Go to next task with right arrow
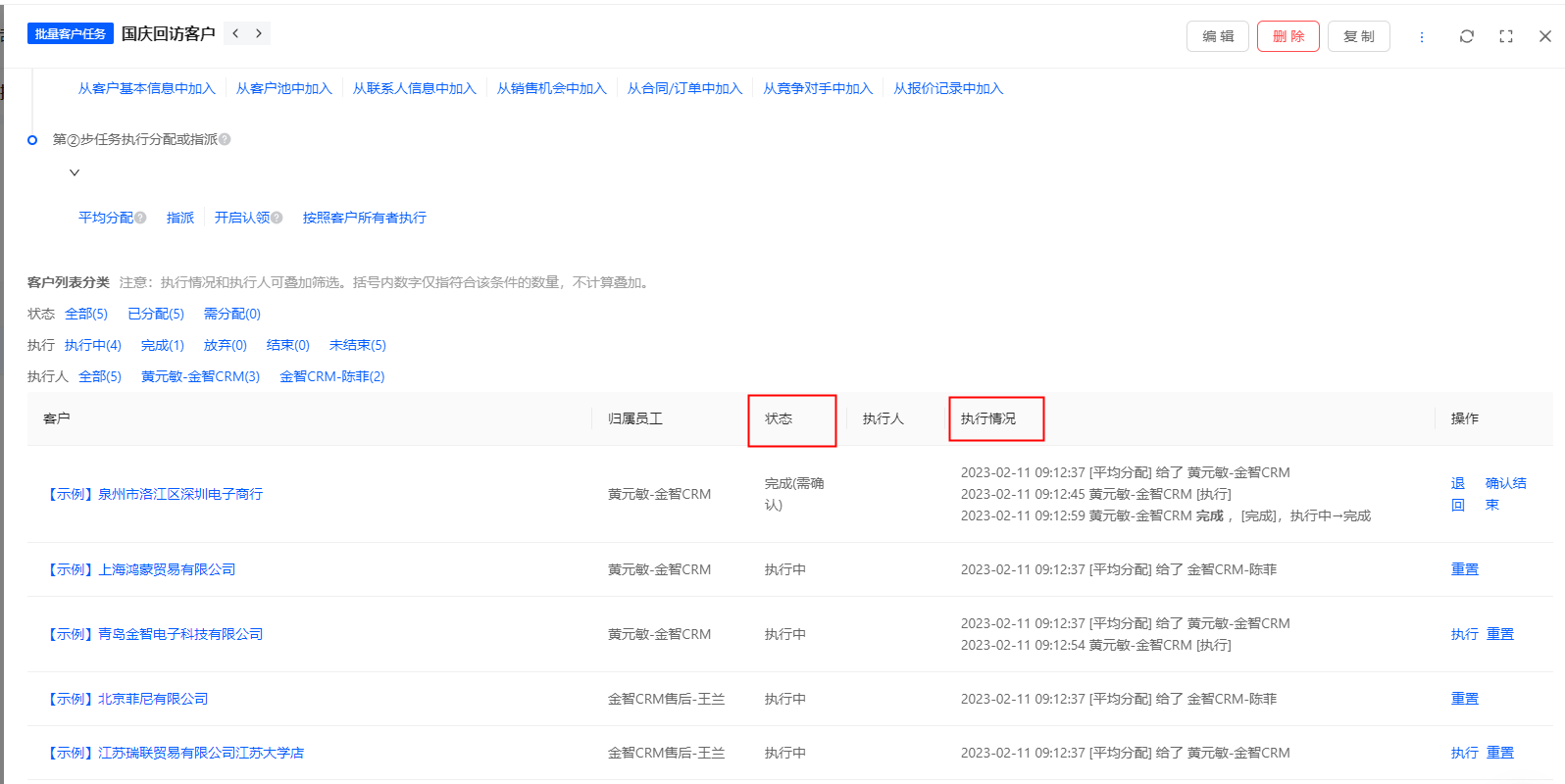 [259, 33]
